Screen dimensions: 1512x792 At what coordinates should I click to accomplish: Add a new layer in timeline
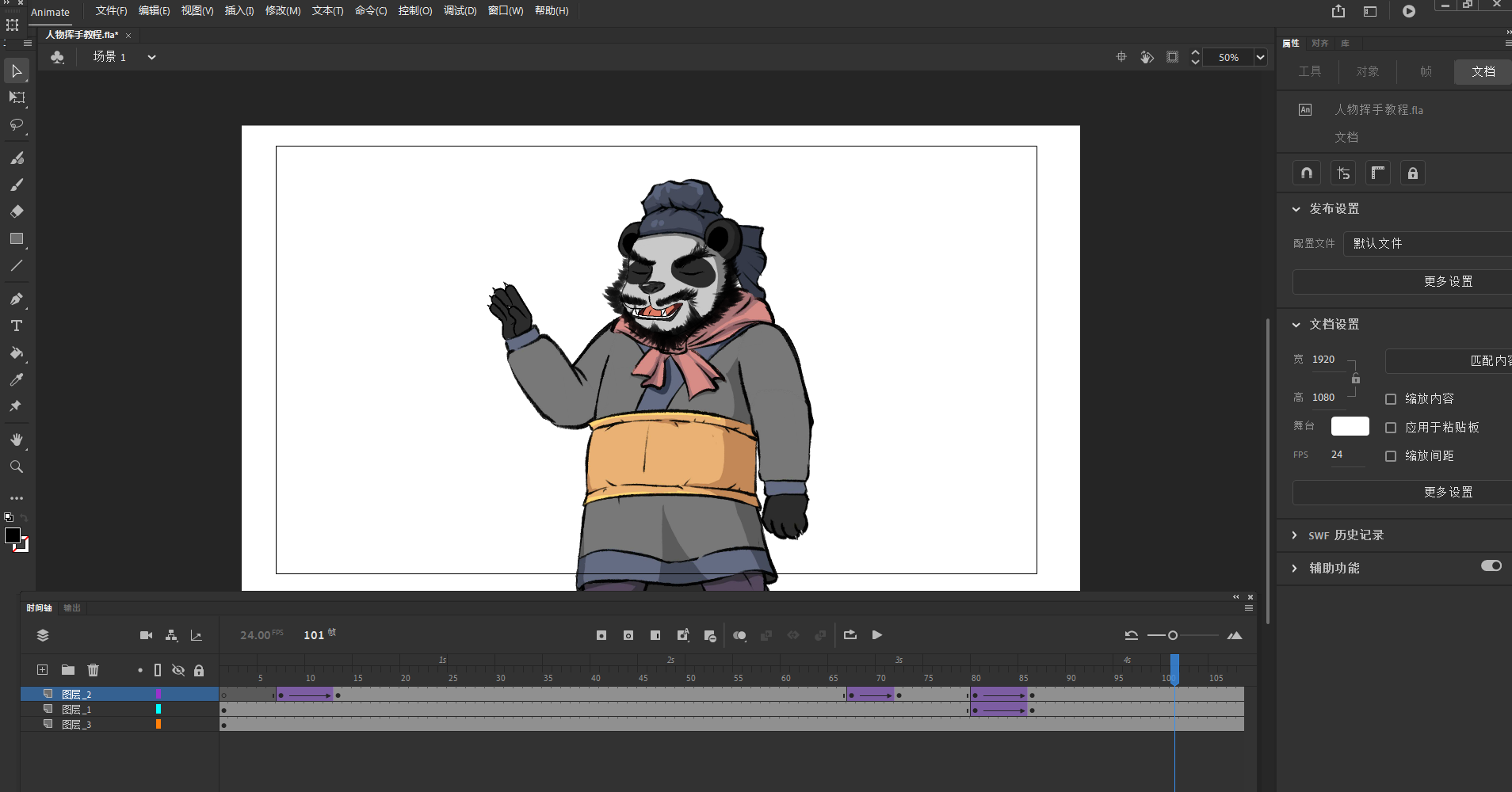click(43, 670)
